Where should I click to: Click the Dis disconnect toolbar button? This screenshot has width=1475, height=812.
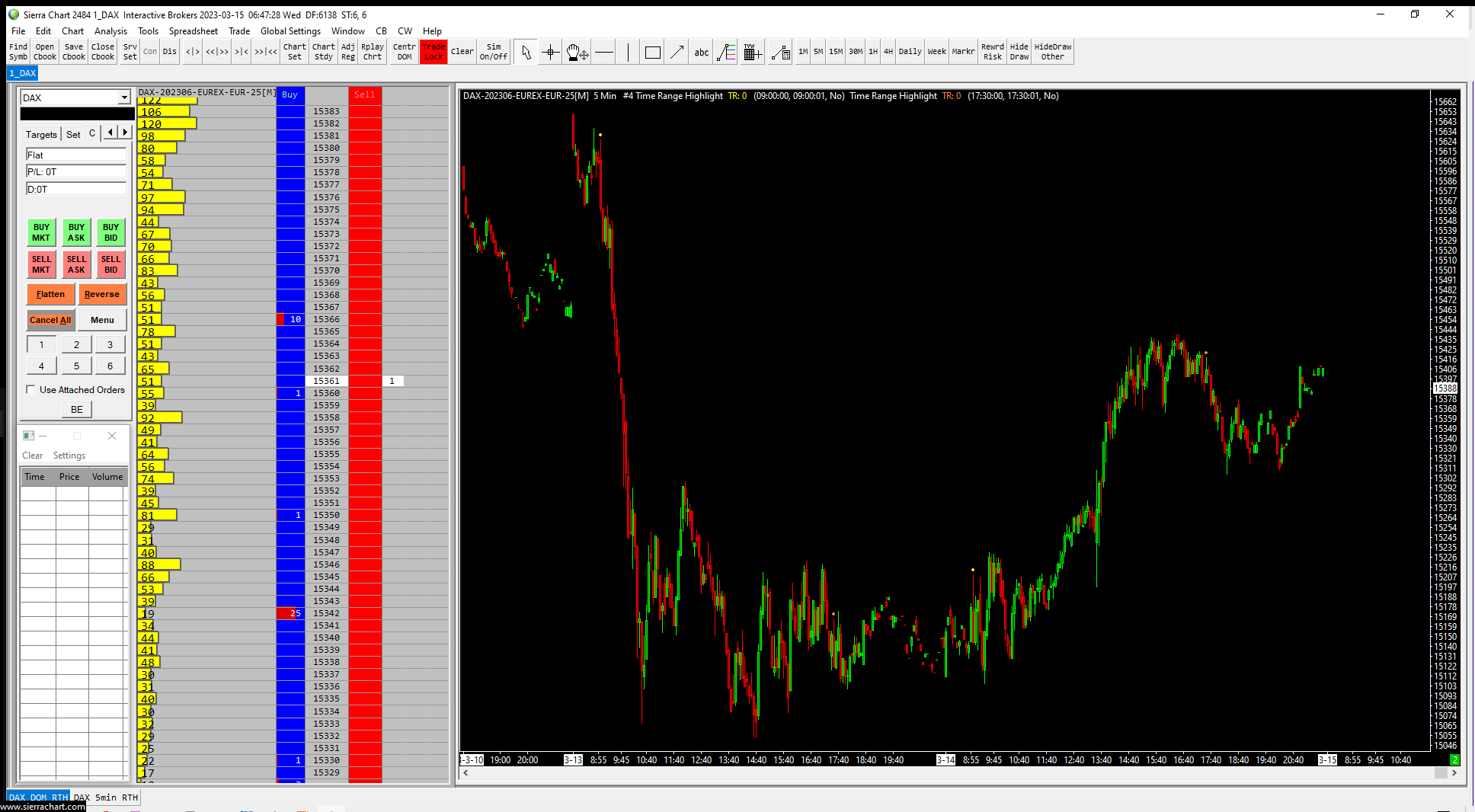point(170,52)
